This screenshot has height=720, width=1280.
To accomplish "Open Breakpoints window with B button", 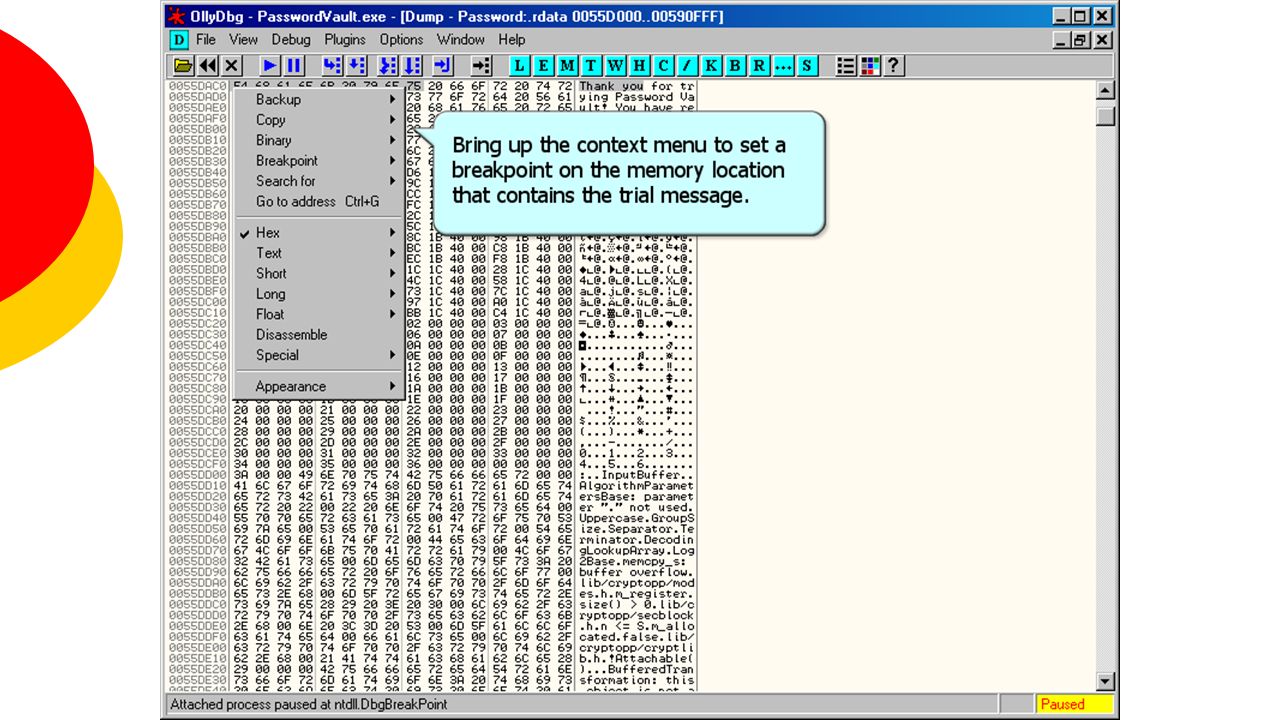I will [x=735, y=66].
